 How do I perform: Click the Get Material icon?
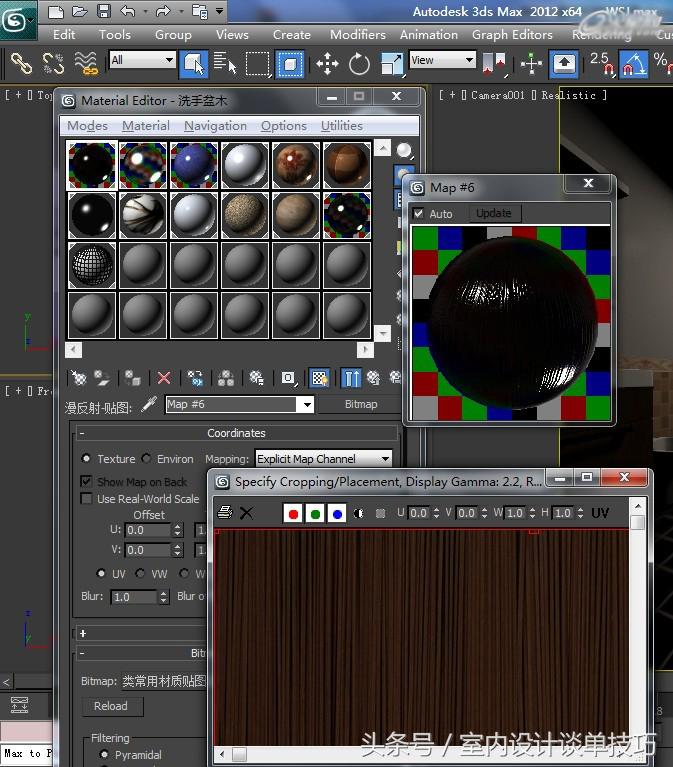point(79,378)
